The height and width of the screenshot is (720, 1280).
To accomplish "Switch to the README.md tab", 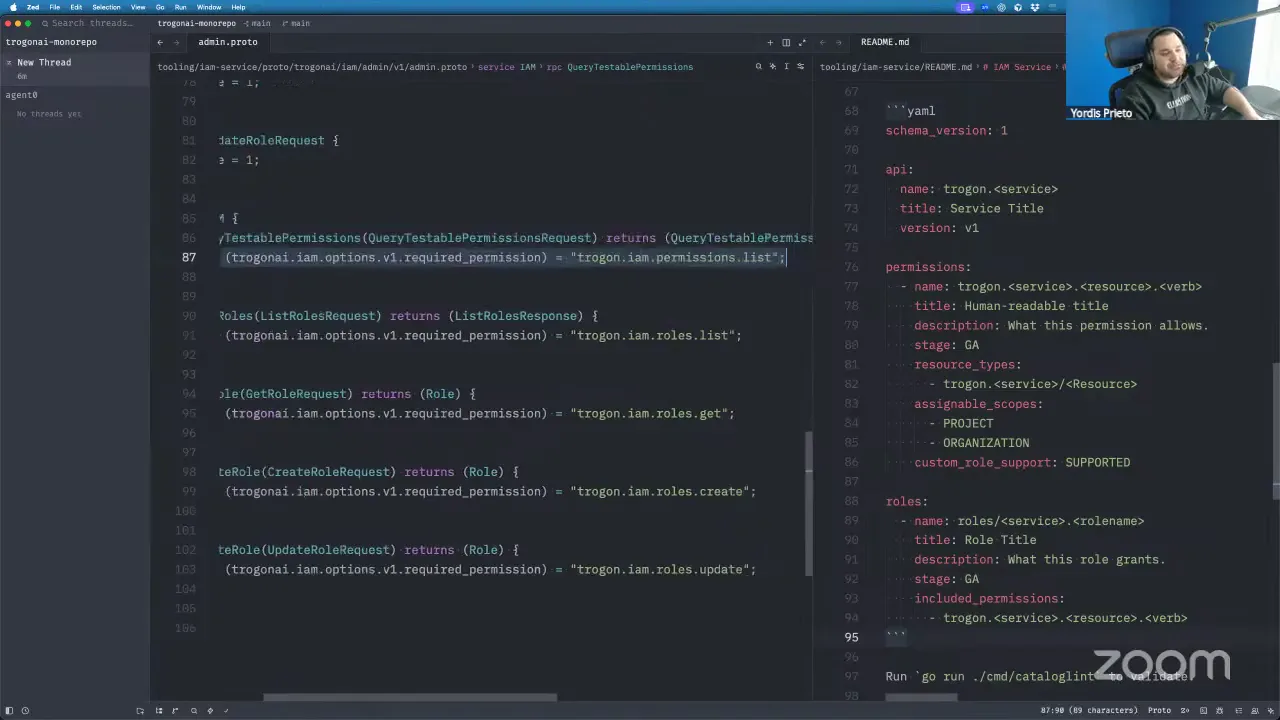I will point(885,42).
